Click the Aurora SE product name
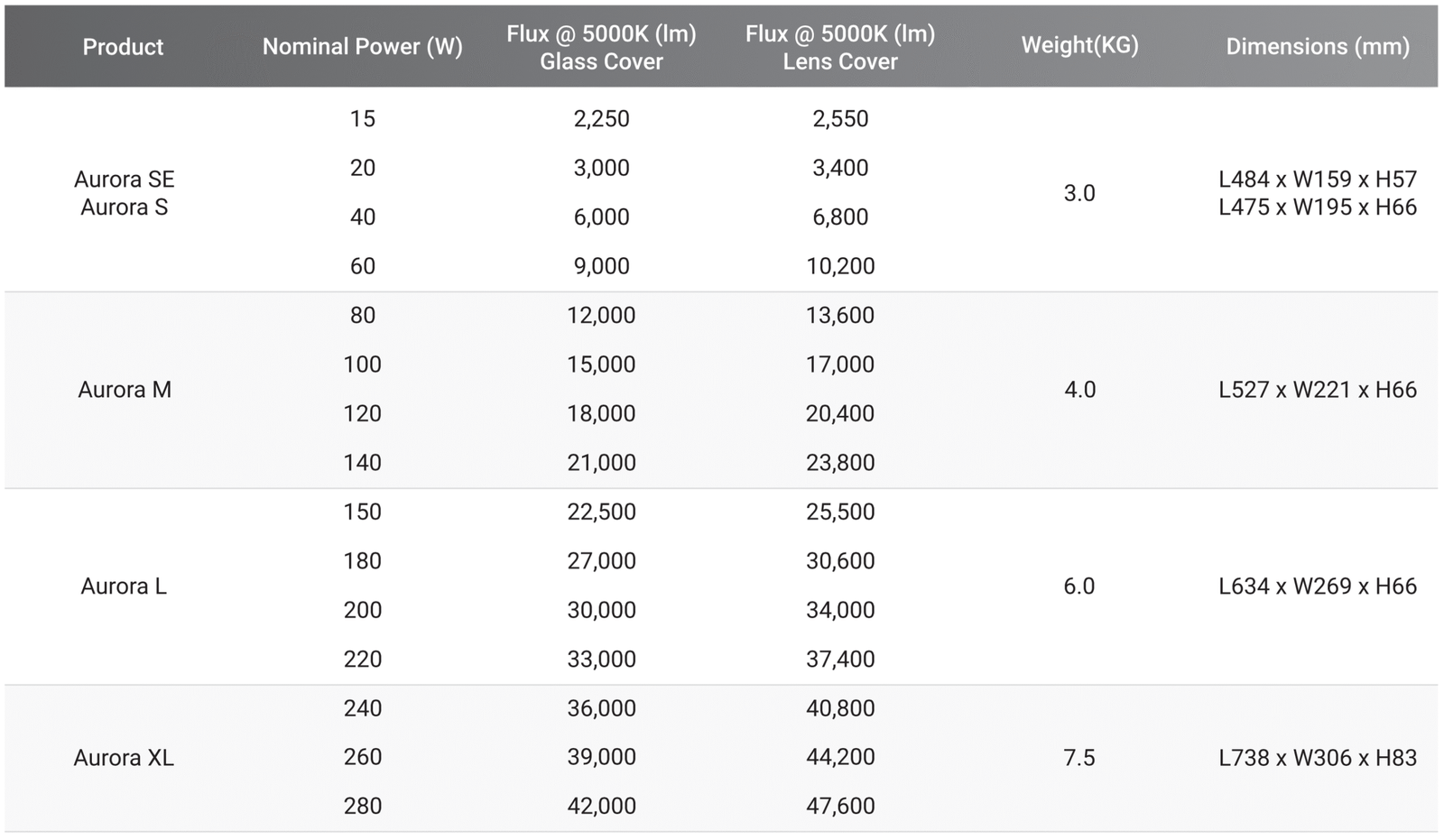 click(125, 180)
